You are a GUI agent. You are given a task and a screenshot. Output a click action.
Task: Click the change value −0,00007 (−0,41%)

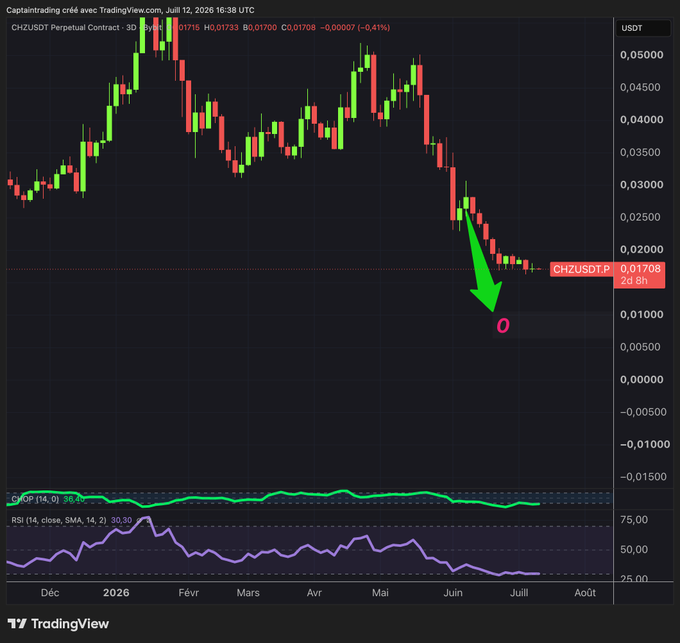click(355, 27)
